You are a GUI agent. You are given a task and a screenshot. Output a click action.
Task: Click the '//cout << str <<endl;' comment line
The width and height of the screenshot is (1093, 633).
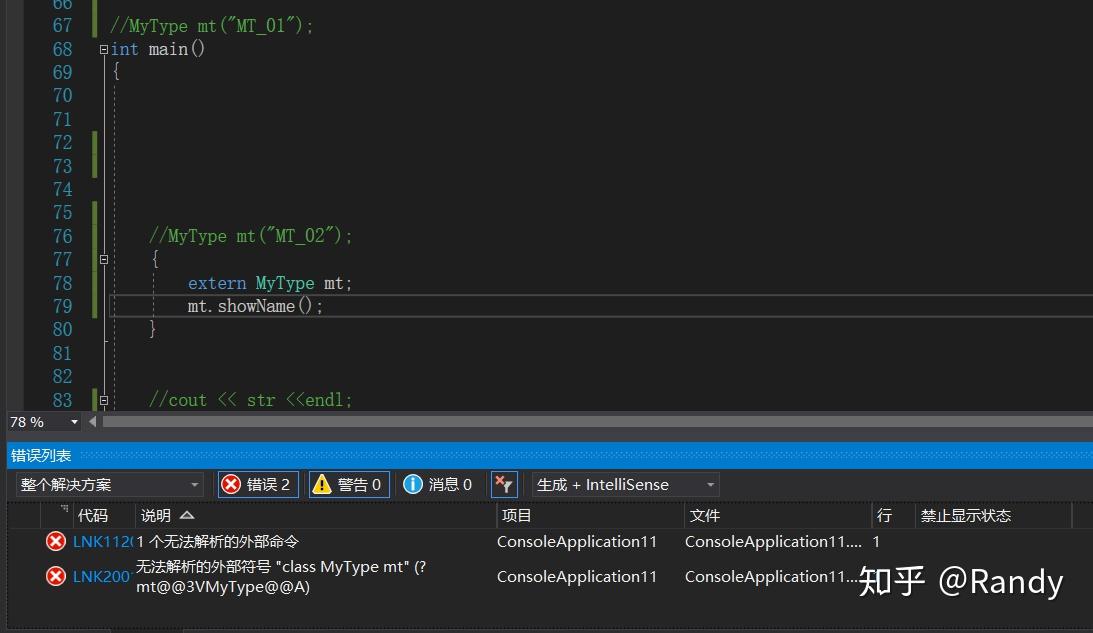(250, 400)
